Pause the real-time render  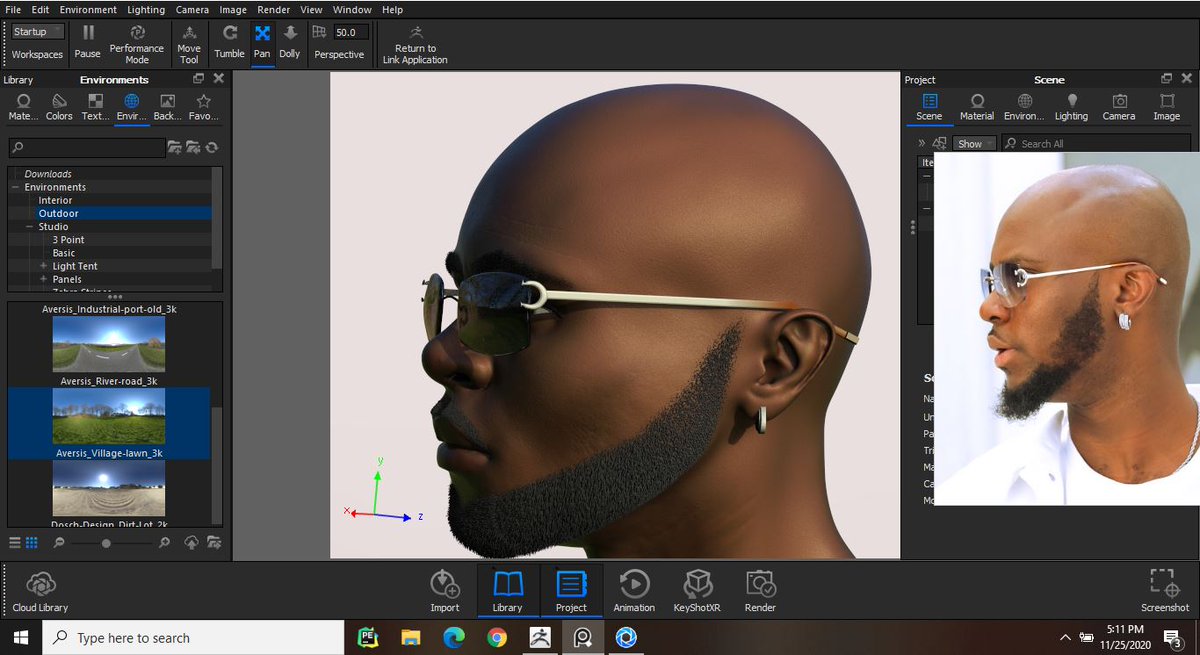88,42
